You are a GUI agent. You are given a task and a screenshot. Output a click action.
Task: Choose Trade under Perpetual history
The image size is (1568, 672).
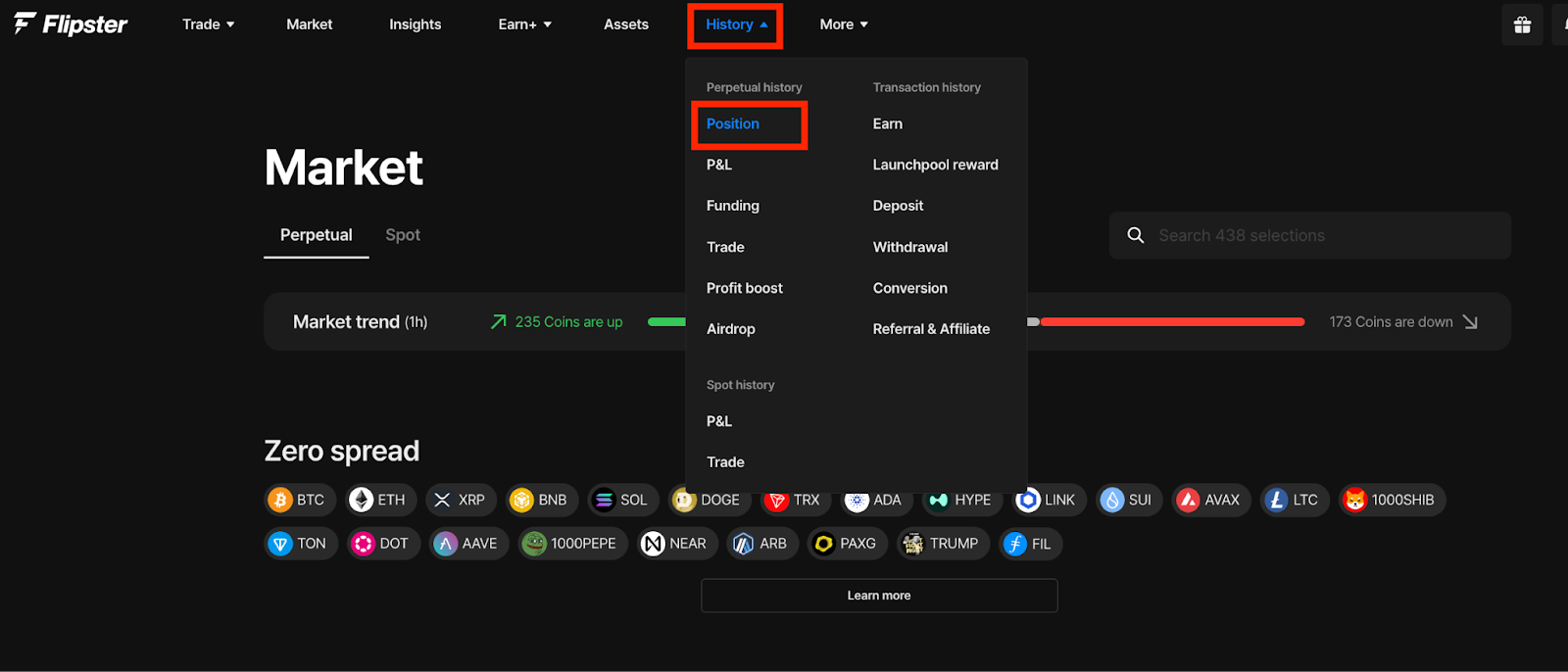pos(725,247)
